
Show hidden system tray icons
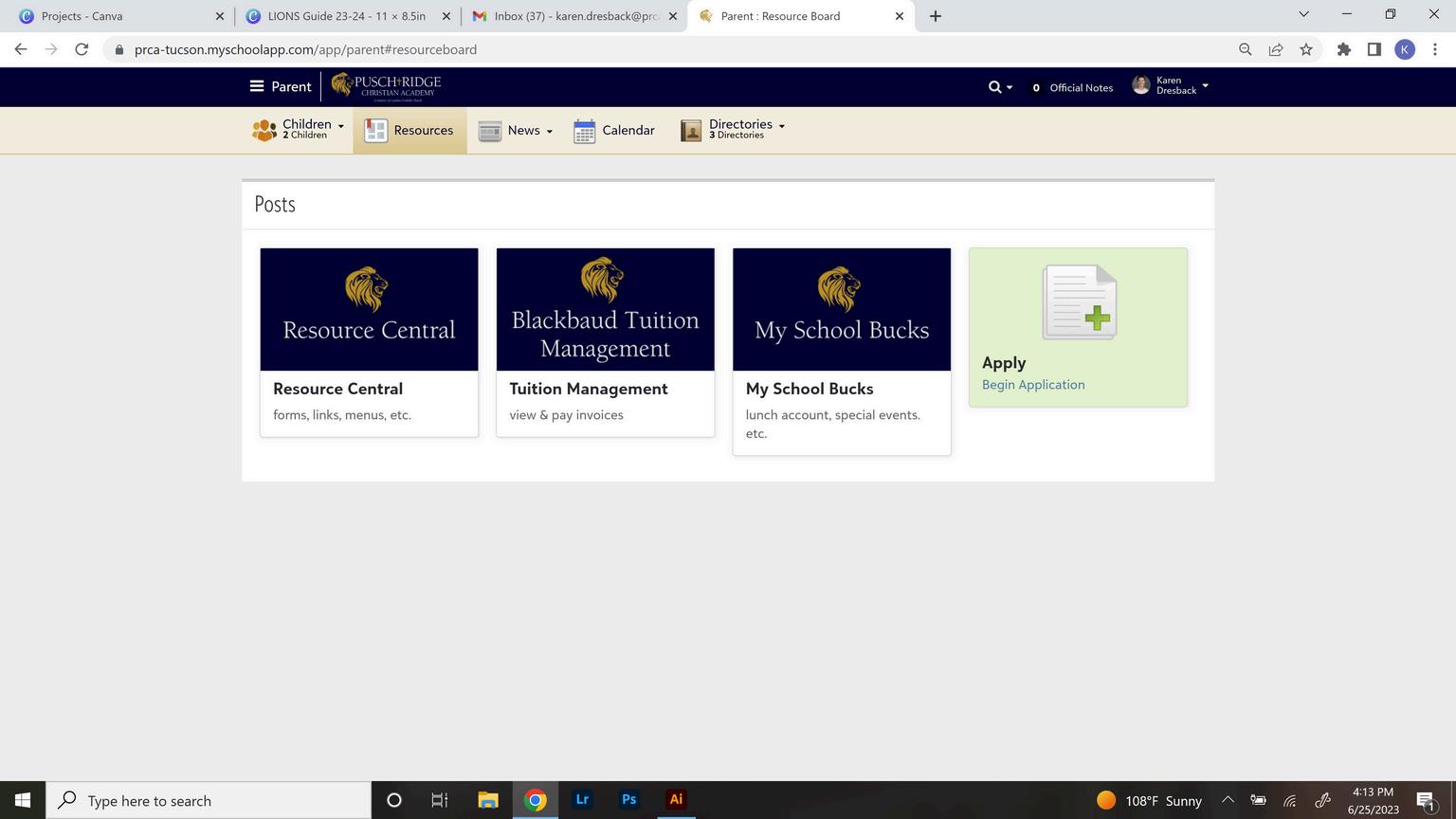click(1228, 800)
